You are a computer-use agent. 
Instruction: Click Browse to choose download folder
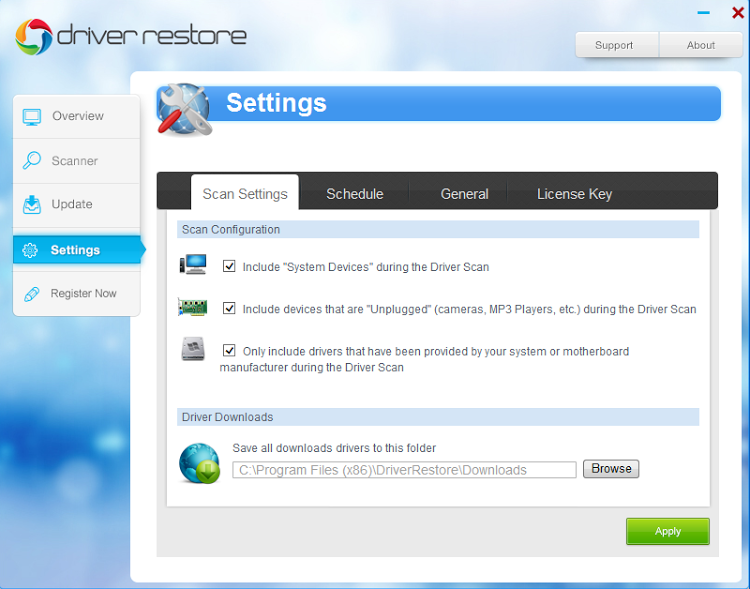[611, 468]
